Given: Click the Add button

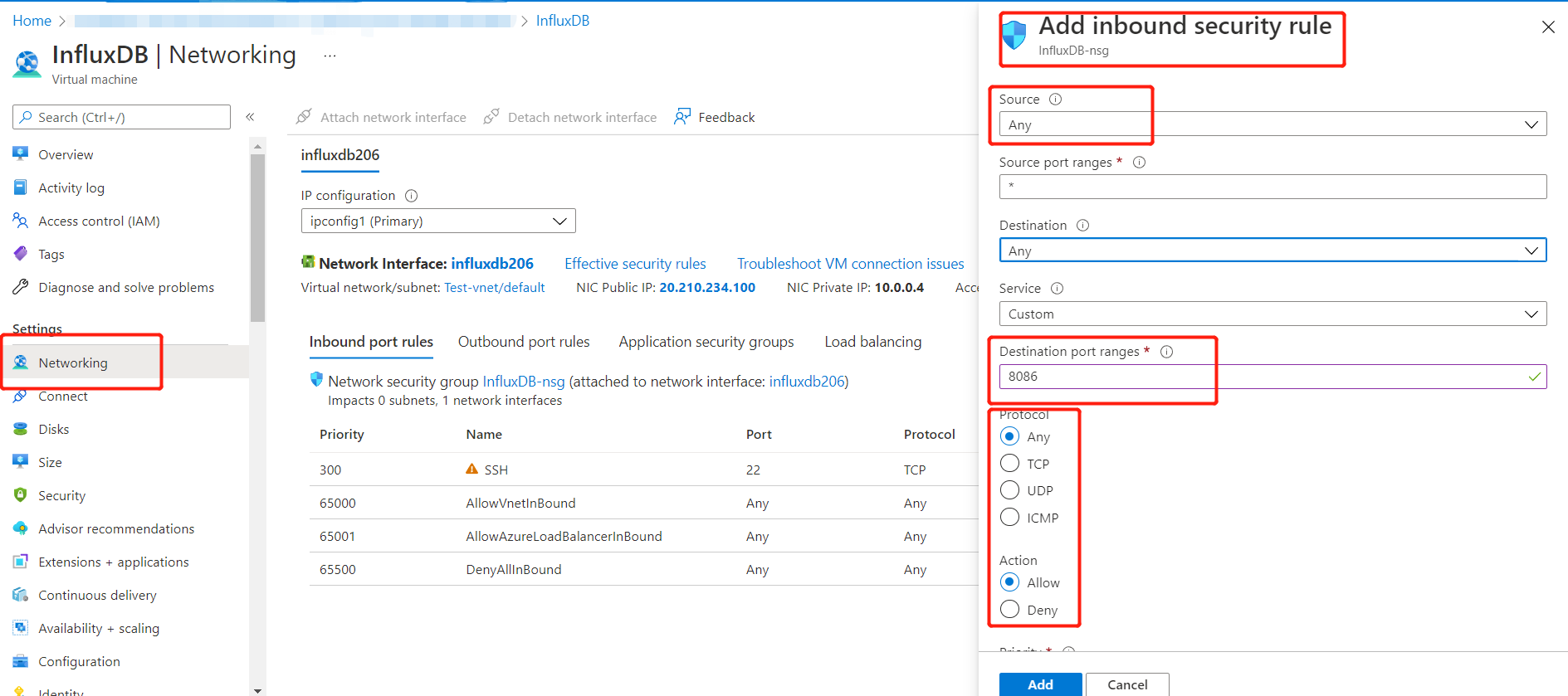Looking at the screenshot, I should point(1040,684).
